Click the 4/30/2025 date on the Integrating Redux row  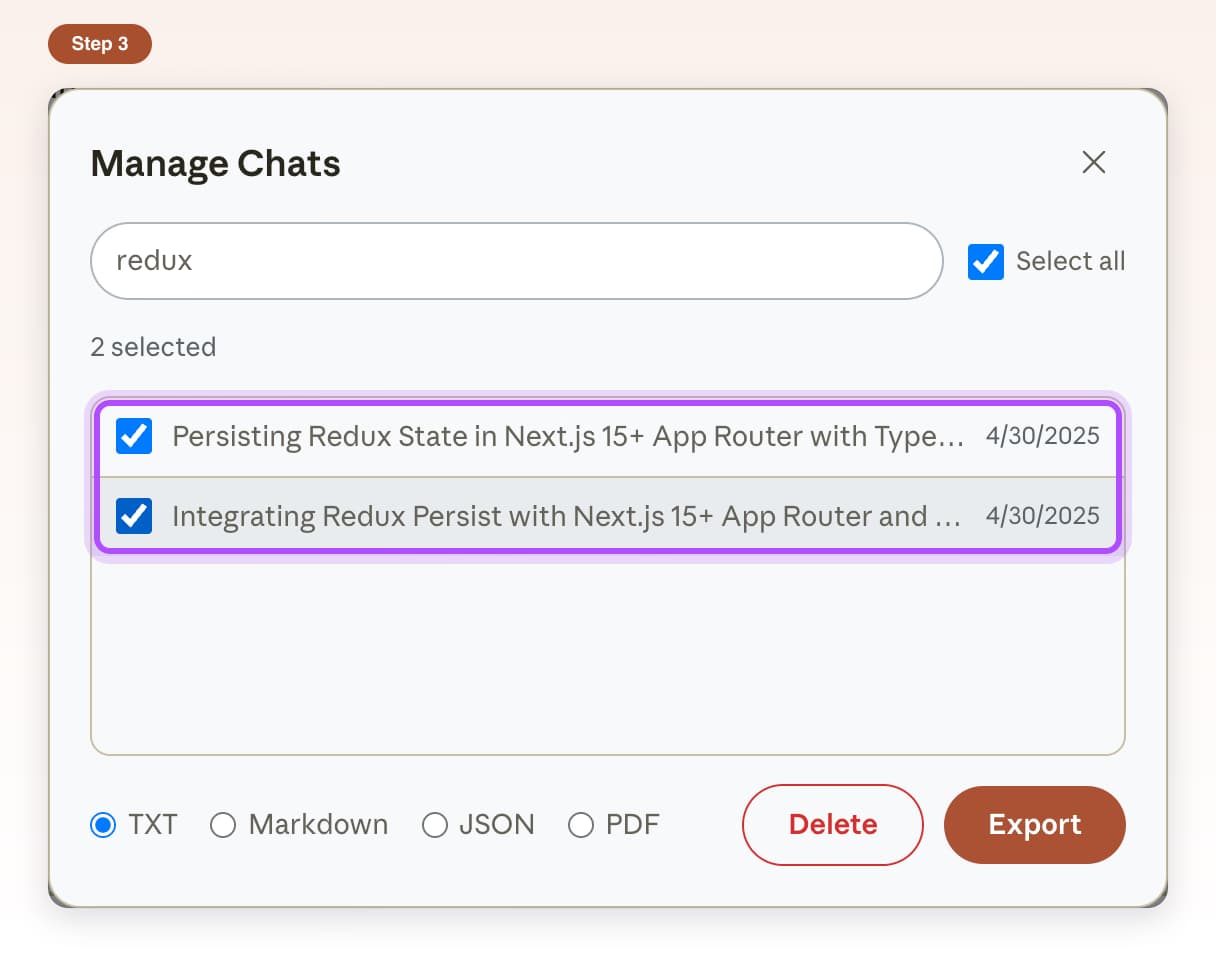[x=1043, y=516]
